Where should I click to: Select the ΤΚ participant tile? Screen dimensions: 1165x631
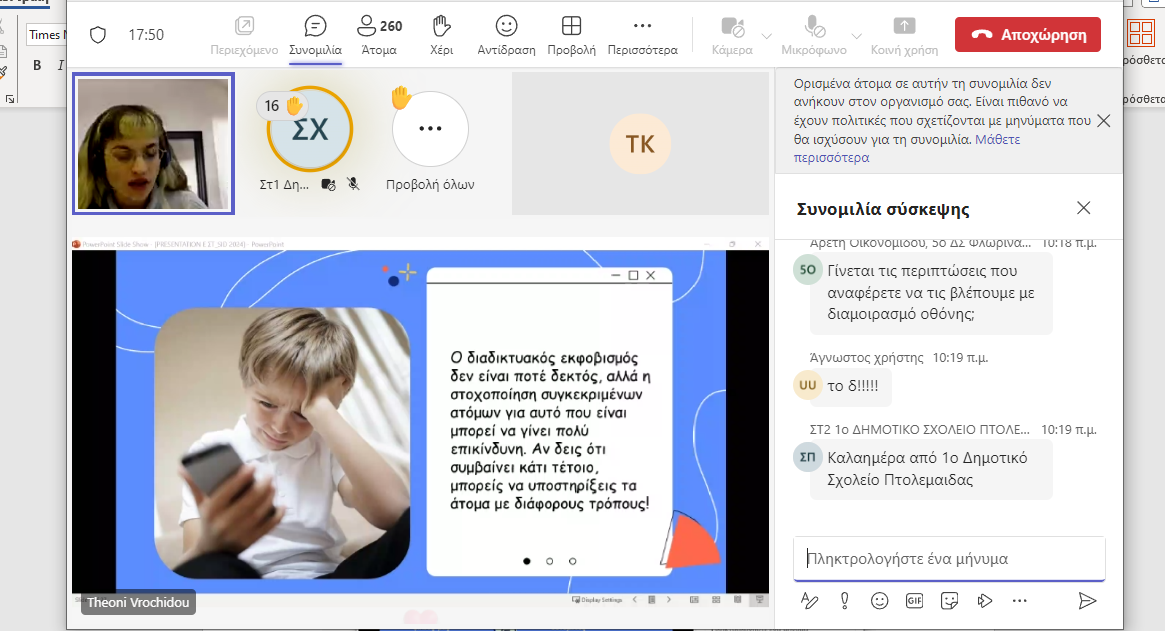click(x=640, y=143)
